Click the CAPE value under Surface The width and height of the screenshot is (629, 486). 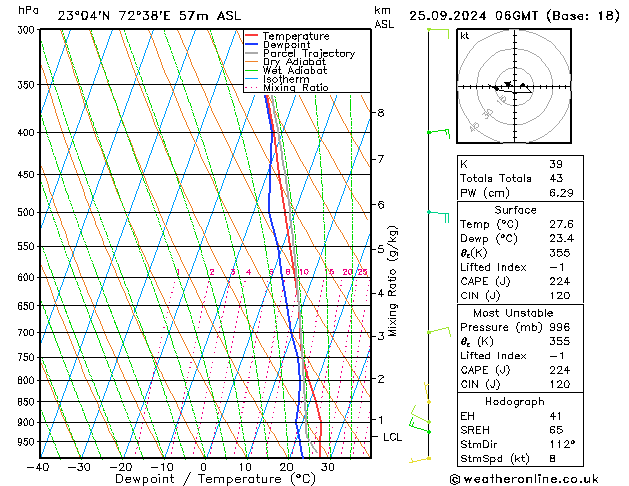click(x=560, y=281)
